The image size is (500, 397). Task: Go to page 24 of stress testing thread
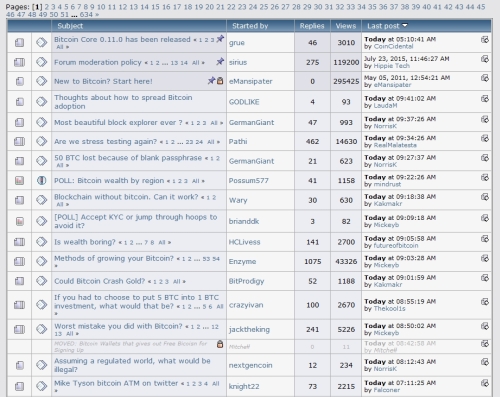[x=199, y=142]
